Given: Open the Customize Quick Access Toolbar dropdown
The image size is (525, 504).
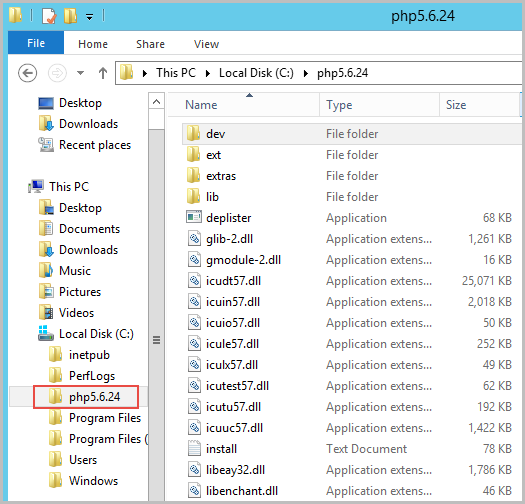Looking at the screenshot, I should pyautogui.click(x=89, y=16).
